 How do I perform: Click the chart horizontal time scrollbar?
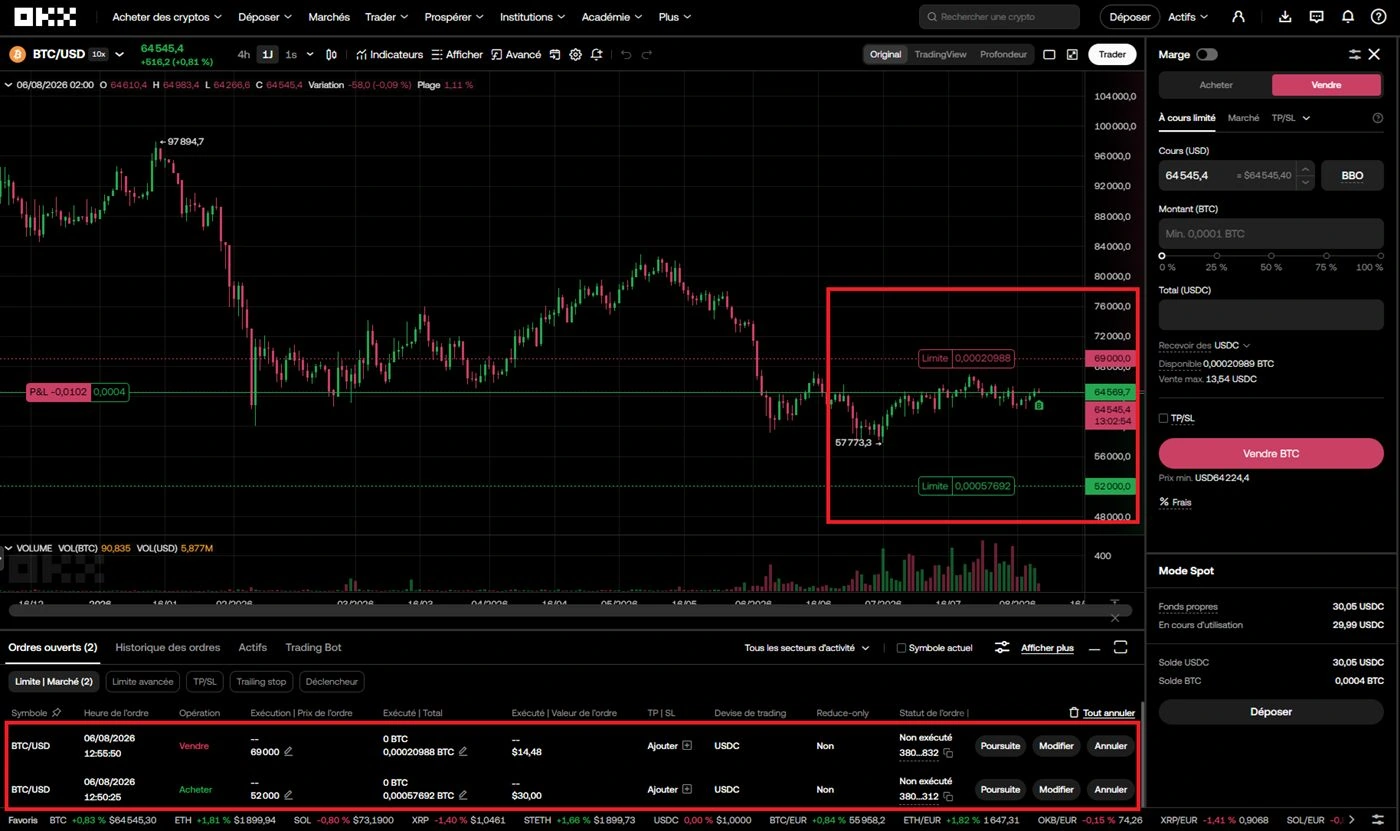click(570, 609)
